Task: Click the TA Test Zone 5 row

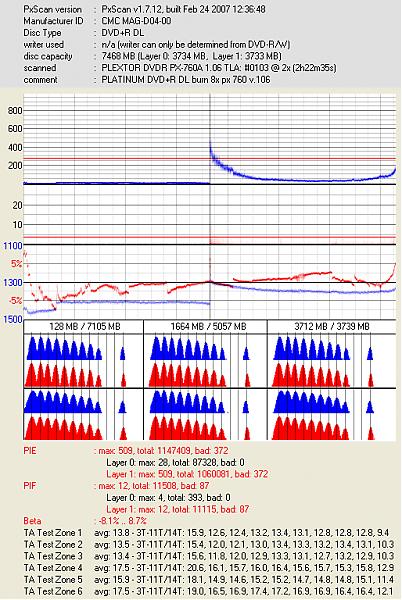Action: (209, 580)
